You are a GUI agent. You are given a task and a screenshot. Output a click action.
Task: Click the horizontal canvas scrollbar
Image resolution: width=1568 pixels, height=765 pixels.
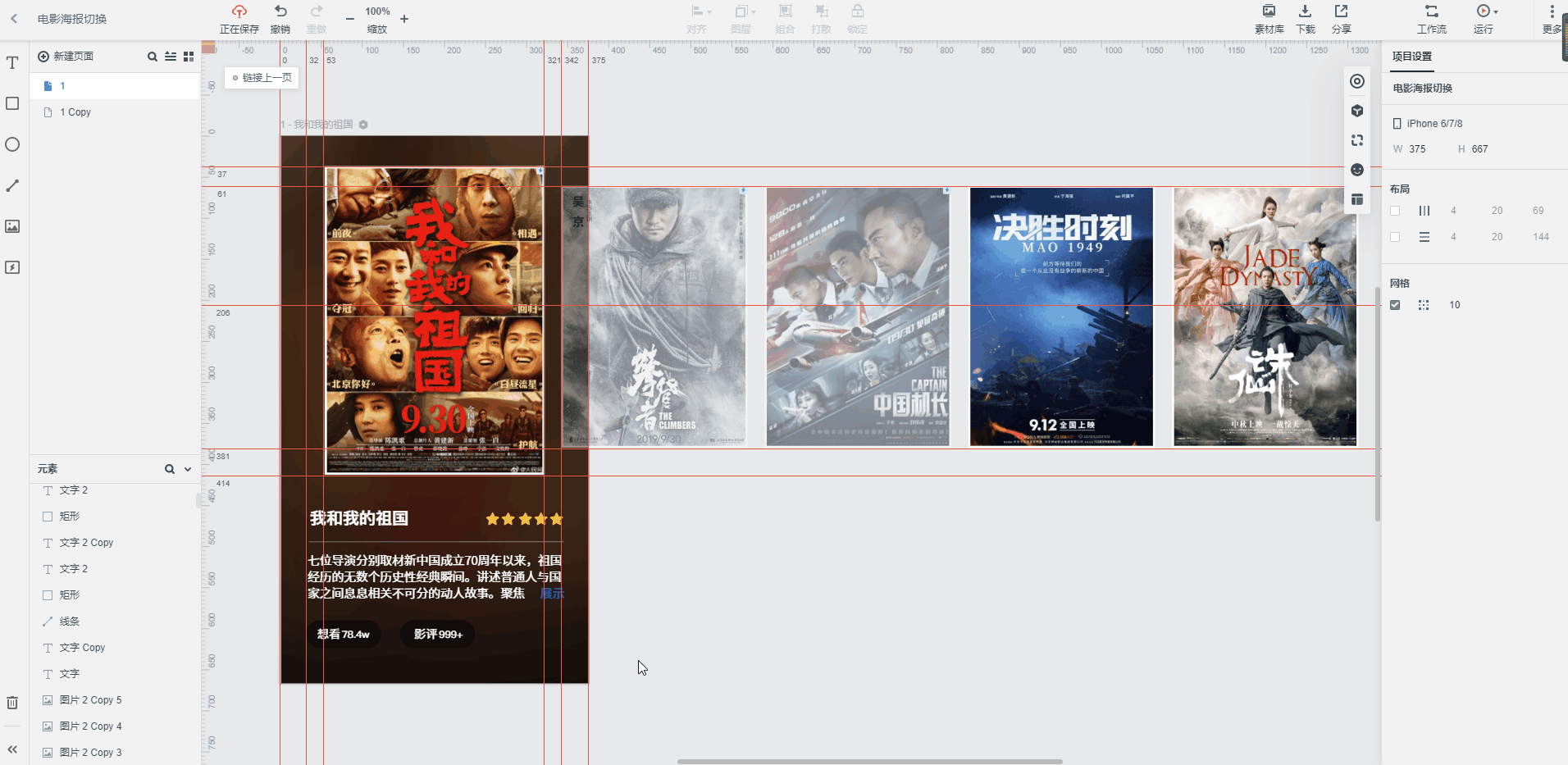tap(869, 762)
